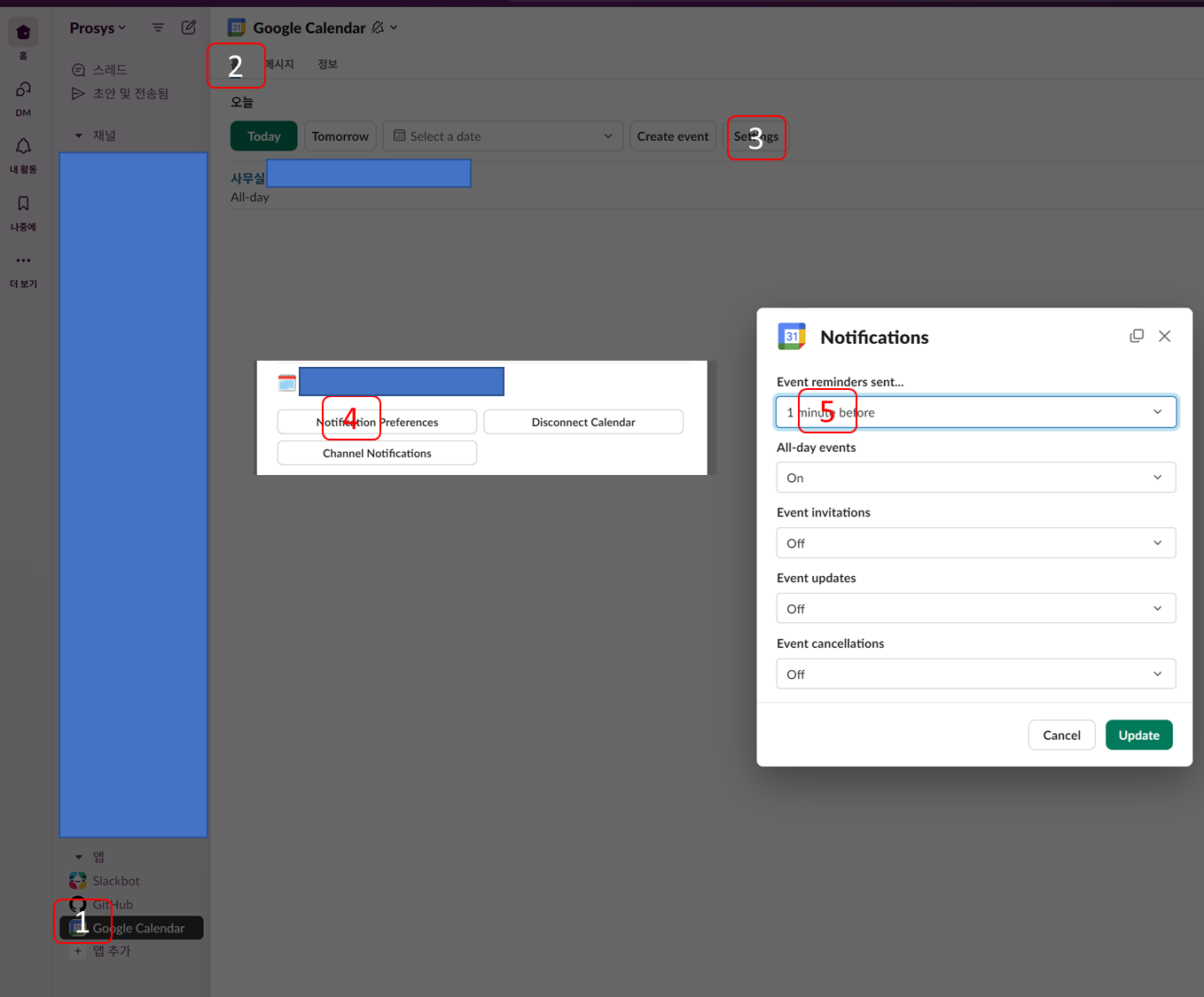
Task: Click the copy icon in the Notifications dialog
Action: pos(1137,336)
